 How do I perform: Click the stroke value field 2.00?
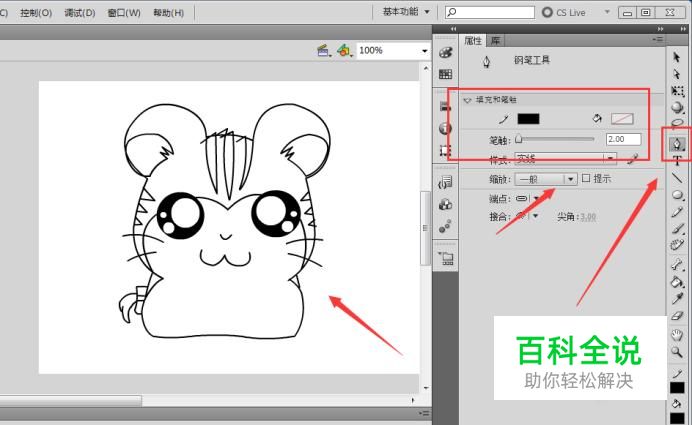click(x=623, y=139)
